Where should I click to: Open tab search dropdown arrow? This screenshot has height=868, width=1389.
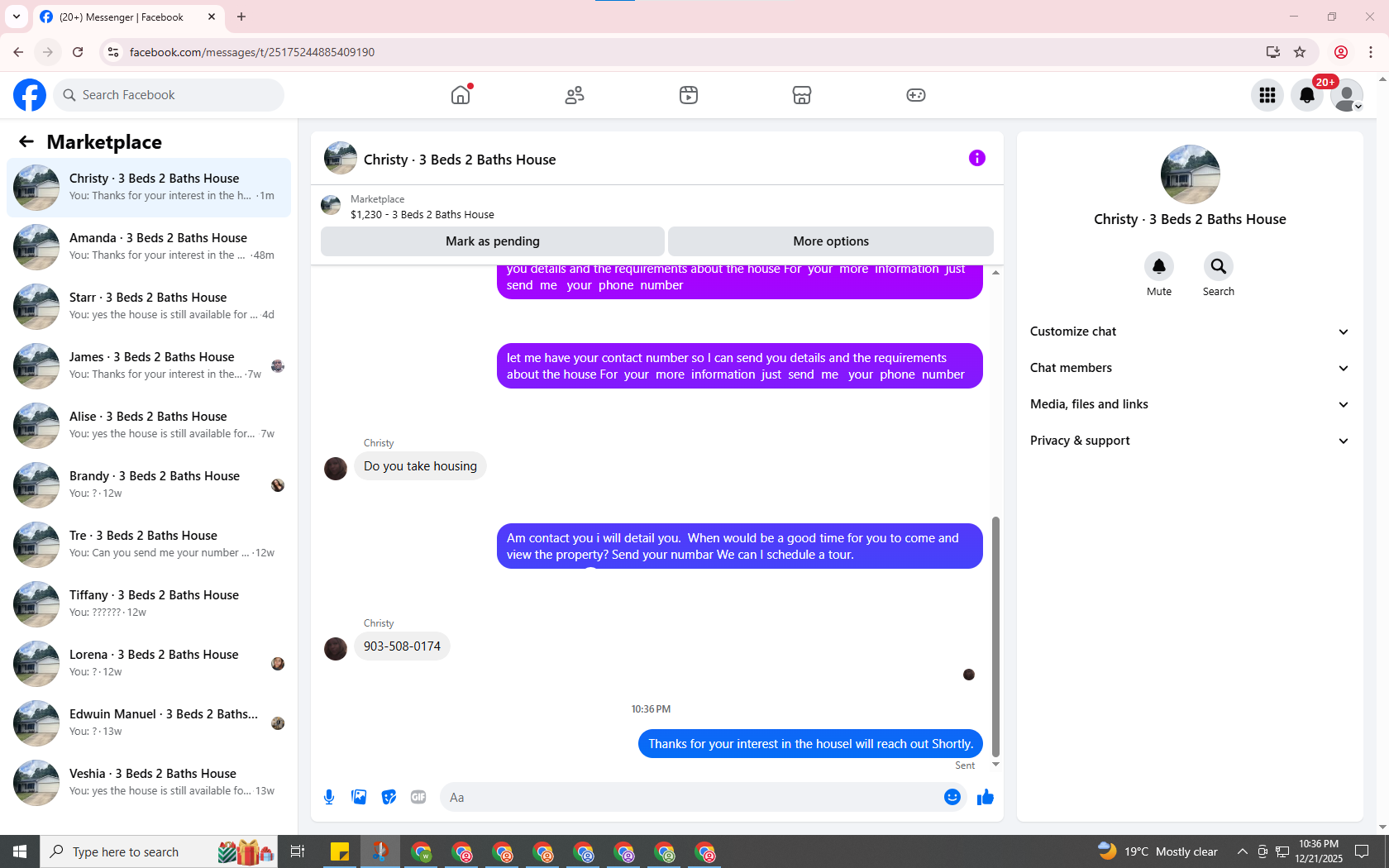pos(17,17)
